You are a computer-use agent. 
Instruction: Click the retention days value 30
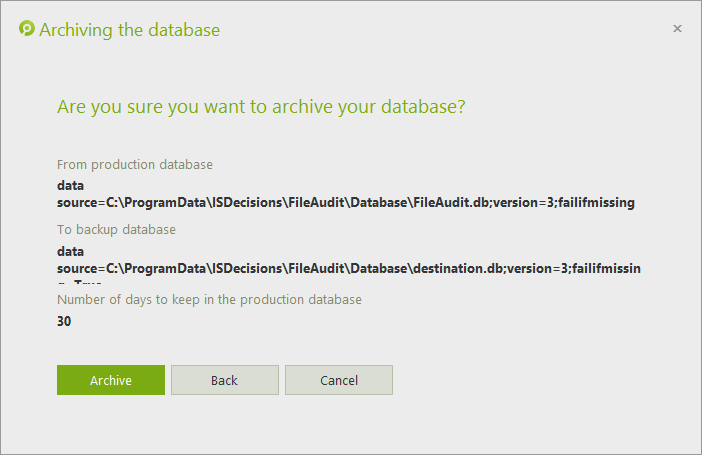click(65, 321)
